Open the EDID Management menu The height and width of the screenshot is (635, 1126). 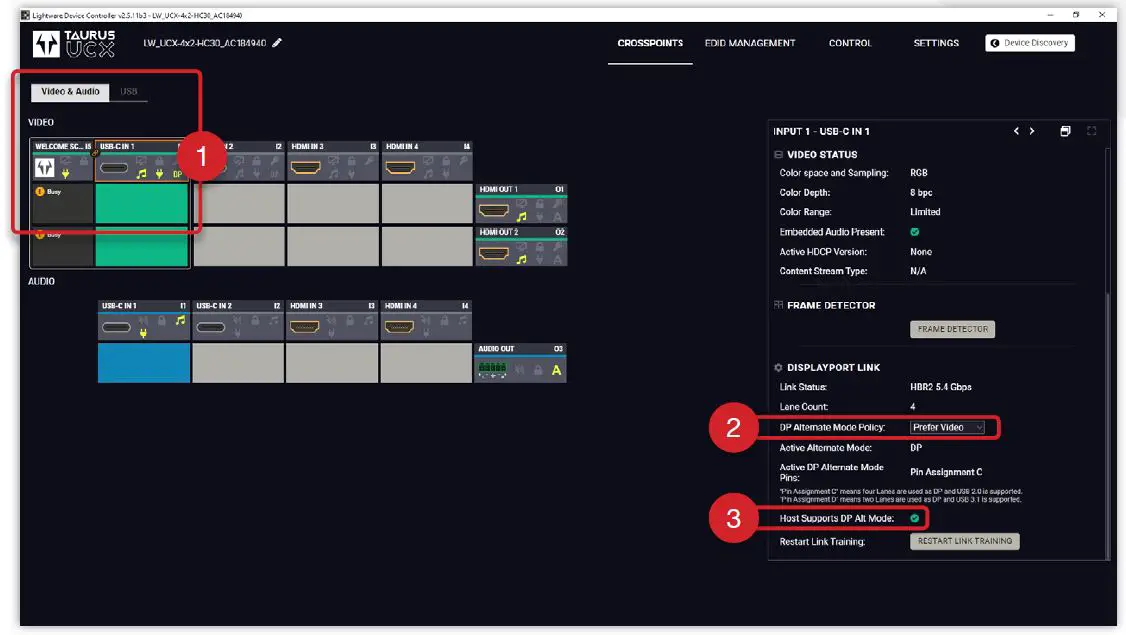[750, 43]
